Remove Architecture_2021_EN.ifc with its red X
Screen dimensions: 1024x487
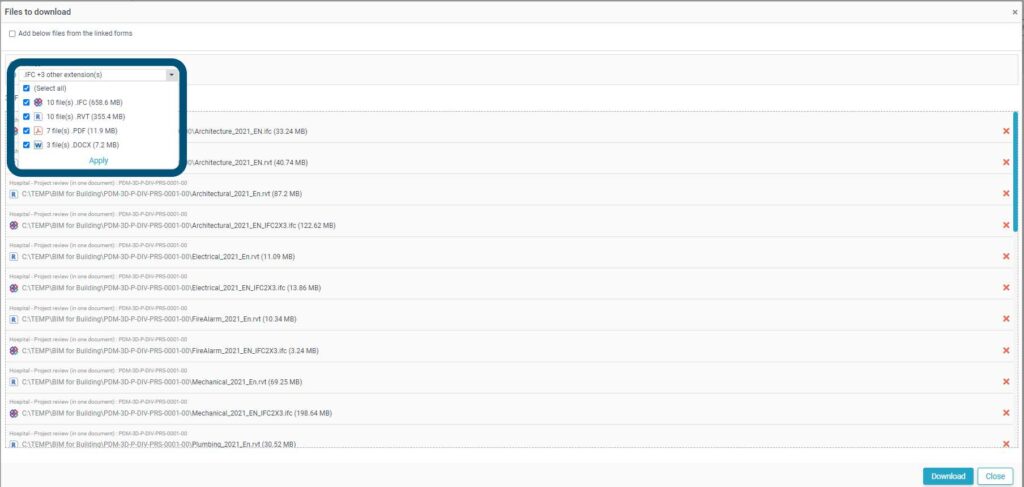(1006, 131)
